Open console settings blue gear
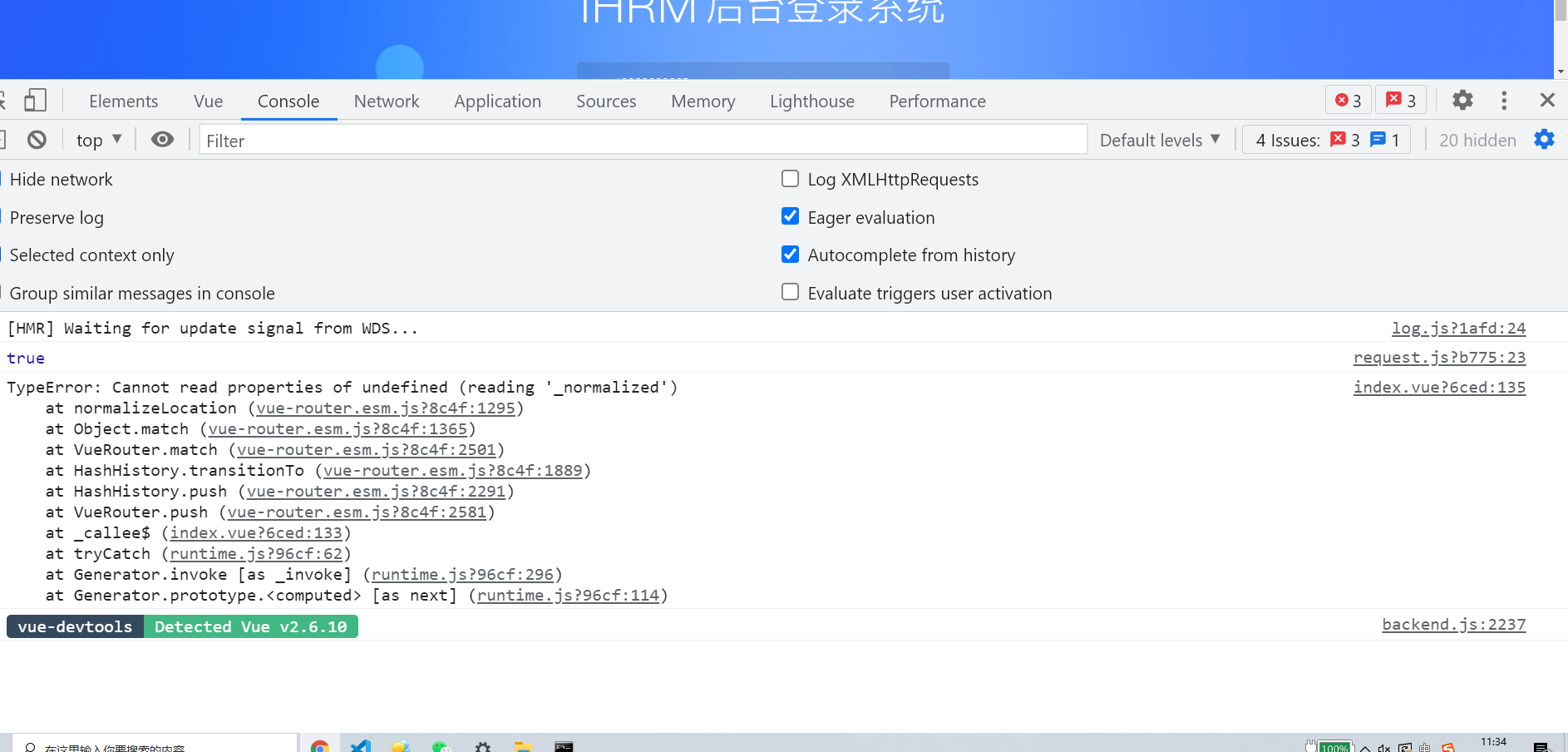1568x752 pixels. [x=1544, y=140]
